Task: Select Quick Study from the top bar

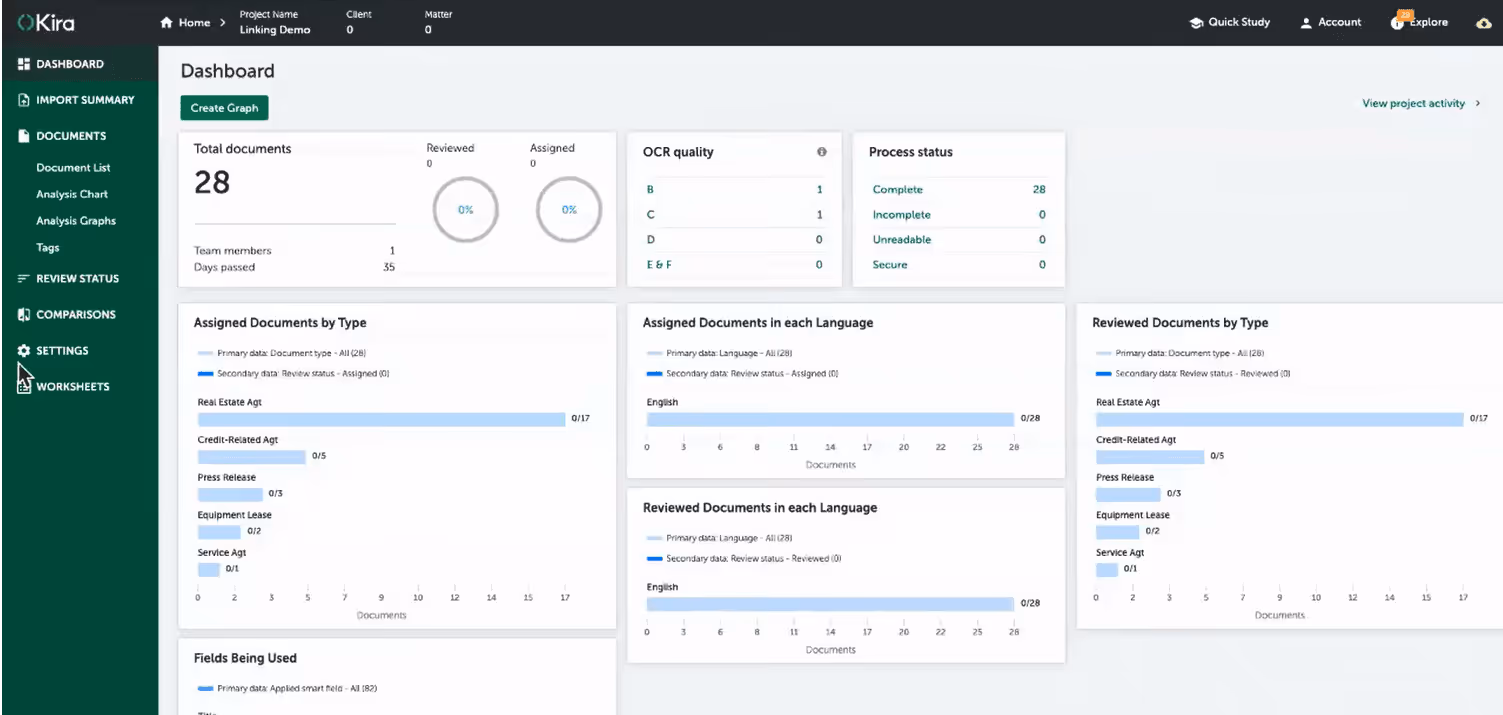Action: [1229, 21]
